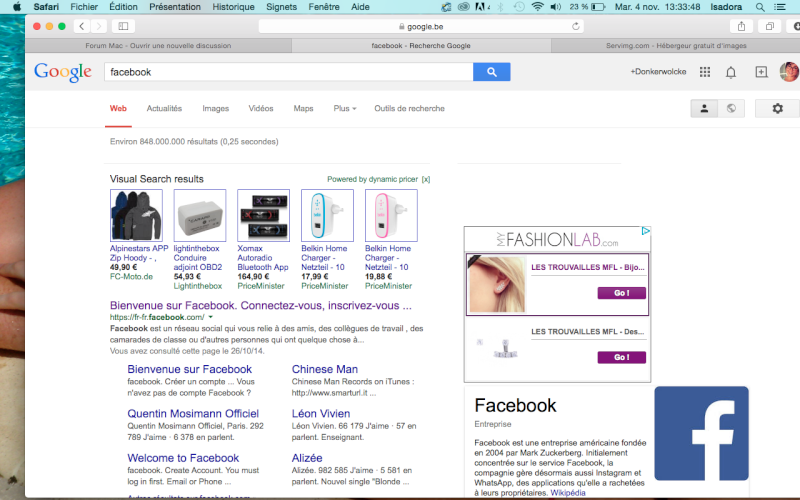Click the Google+ share plus box icon
Screen dimensions: 800x500
click(761, 72)
